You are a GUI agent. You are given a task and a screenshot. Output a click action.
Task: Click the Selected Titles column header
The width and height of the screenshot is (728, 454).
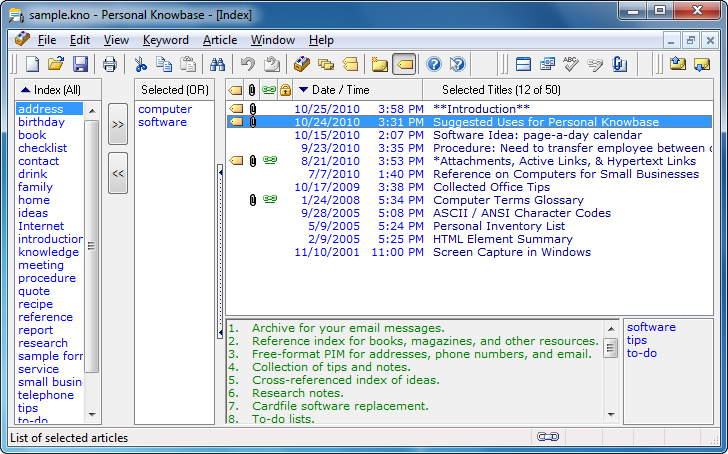click(568, 90)
